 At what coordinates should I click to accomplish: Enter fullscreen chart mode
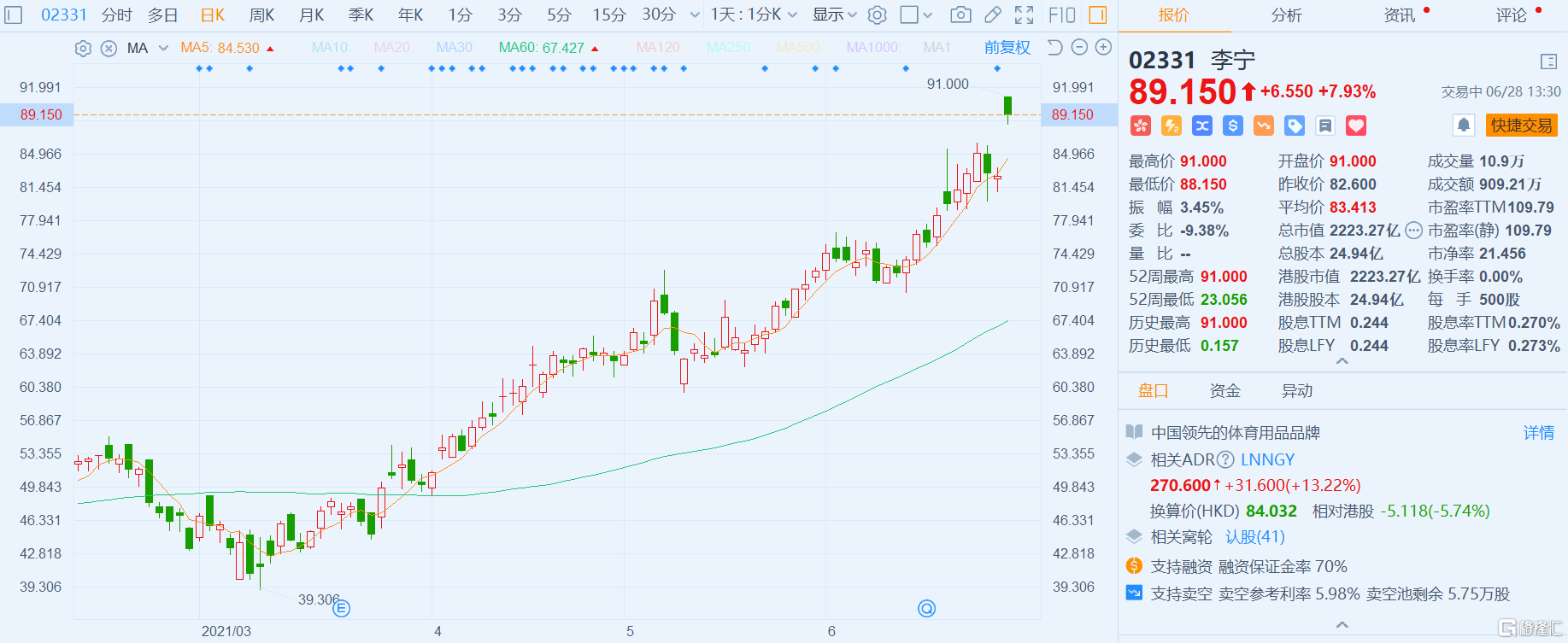[1024, 15]
